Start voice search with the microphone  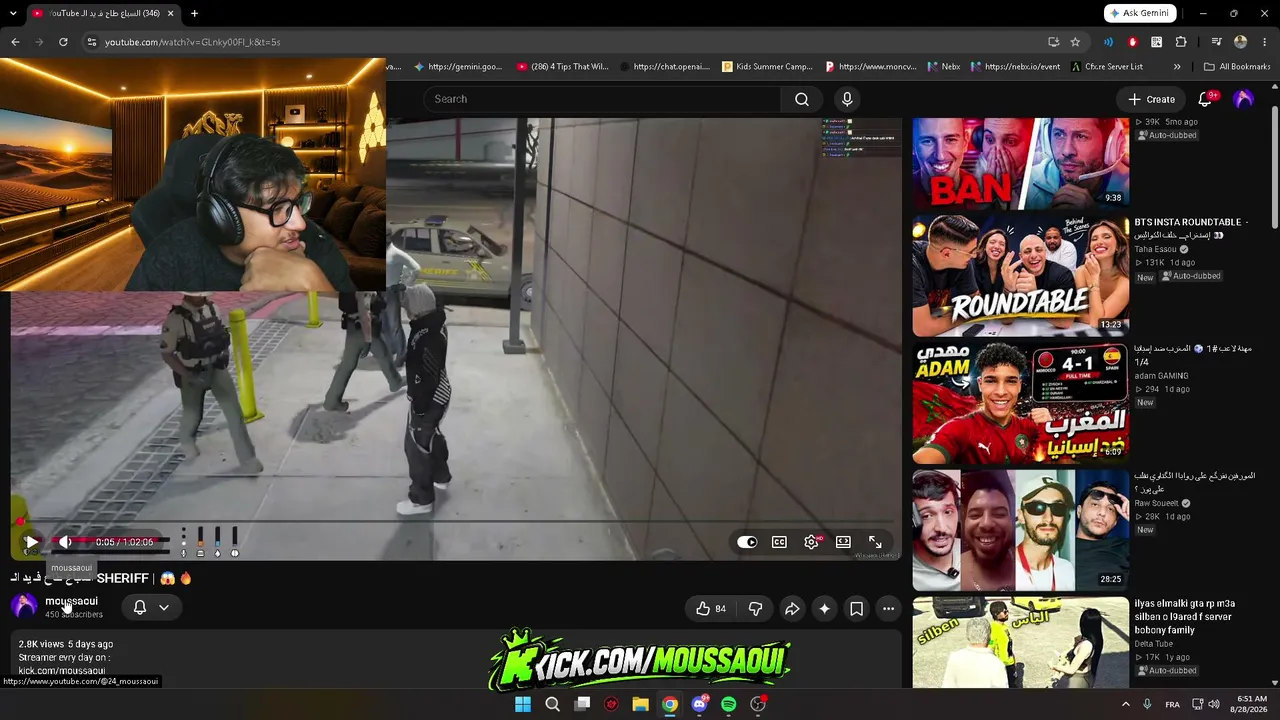[x=847, y=99]
